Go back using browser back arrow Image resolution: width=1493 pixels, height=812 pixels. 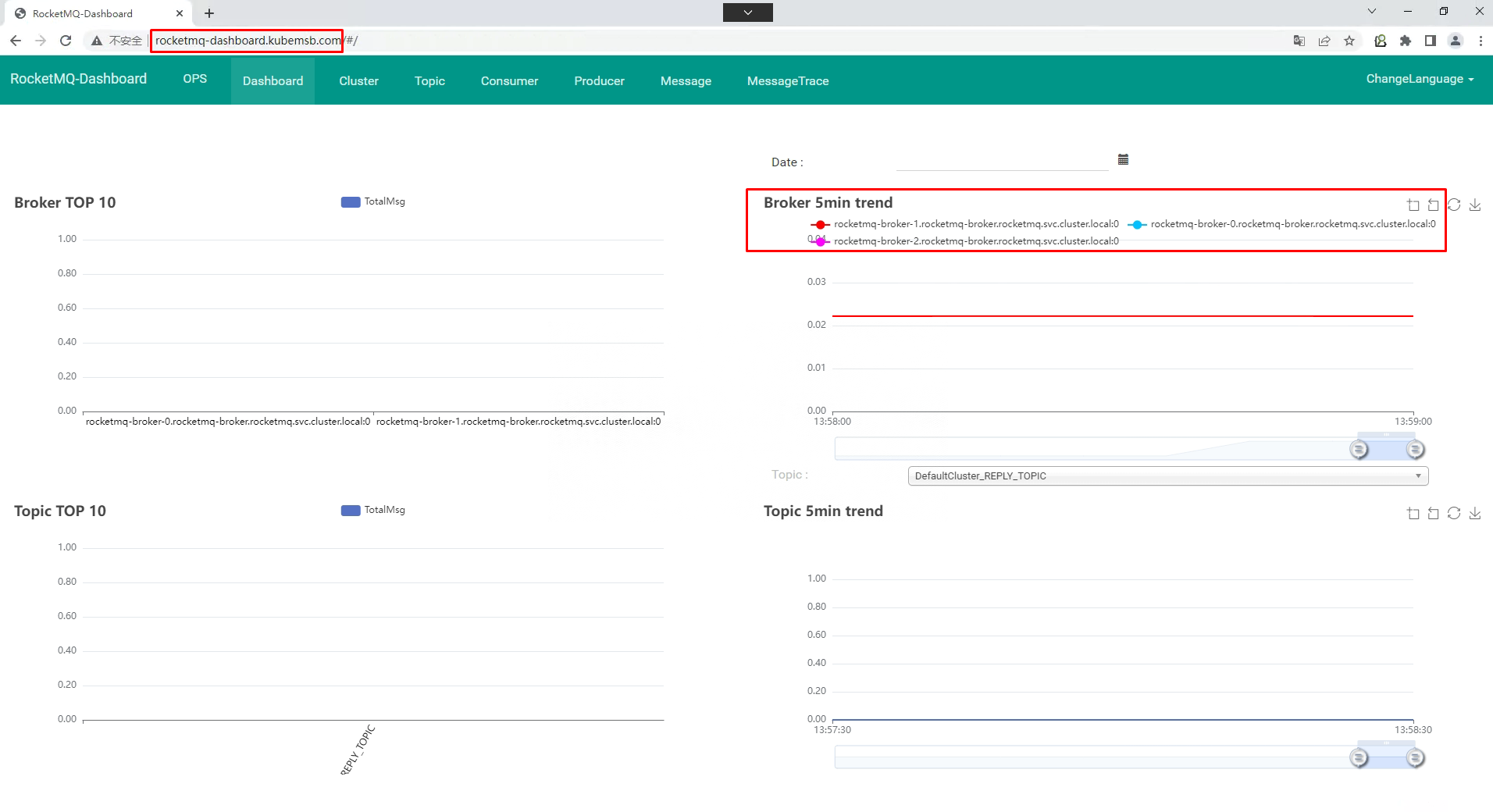coord(16,41)
